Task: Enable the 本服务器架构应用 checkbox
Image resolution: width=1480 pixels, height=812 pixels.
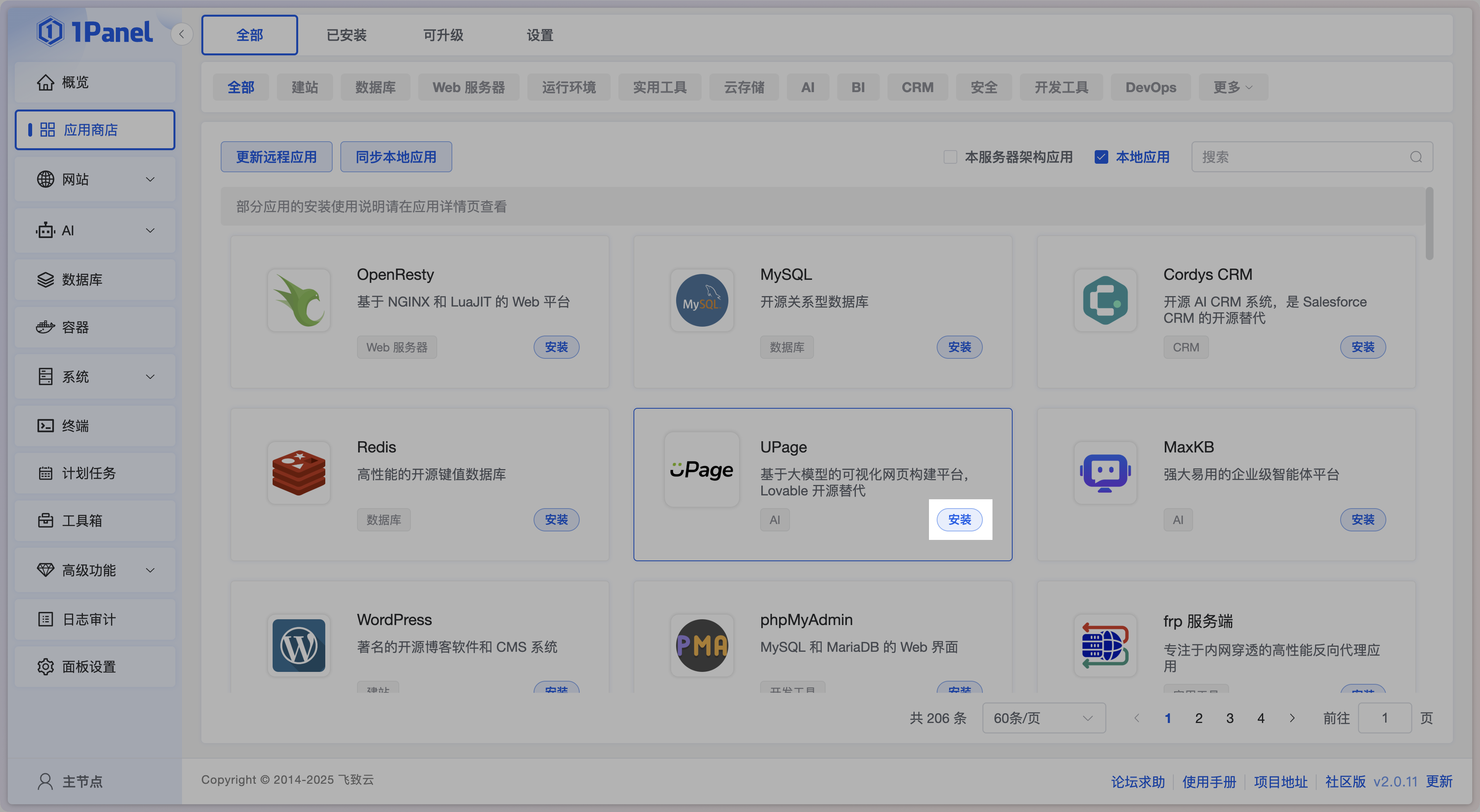Action: 950,157
